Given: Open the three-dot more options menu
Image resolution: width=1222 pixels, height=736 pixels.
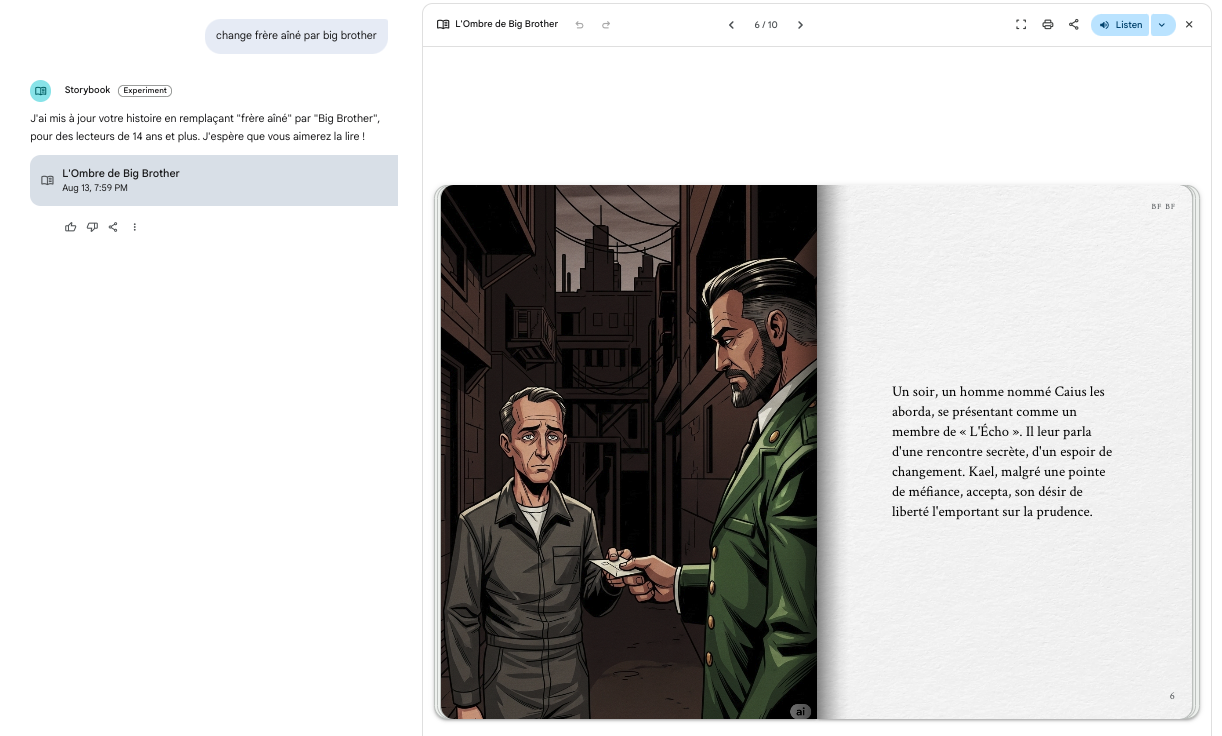Looking at the screenshot, I should tap(135, 227).
